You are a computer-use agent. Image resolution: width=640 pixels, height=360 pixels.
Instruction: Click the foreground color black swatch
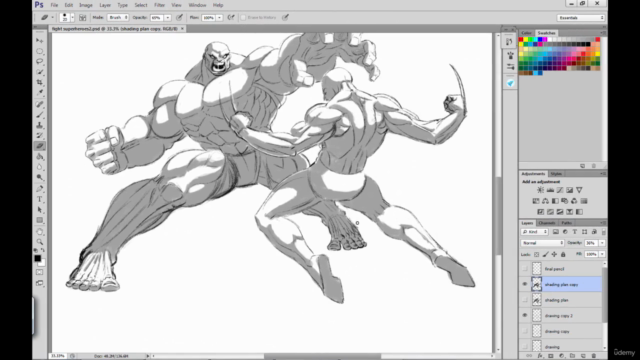pyautogui.click(x=38, y=258)
